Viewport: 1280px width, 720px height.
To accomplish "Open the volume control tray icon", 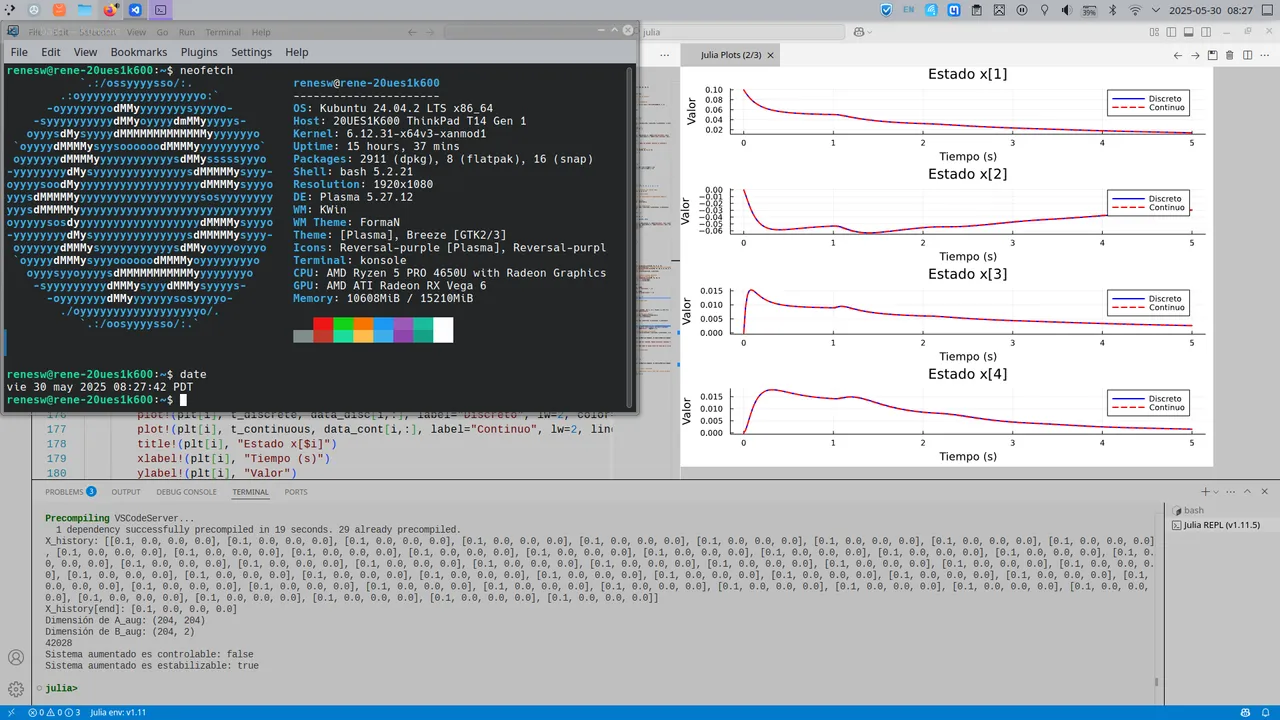I will click(1067, 10).
